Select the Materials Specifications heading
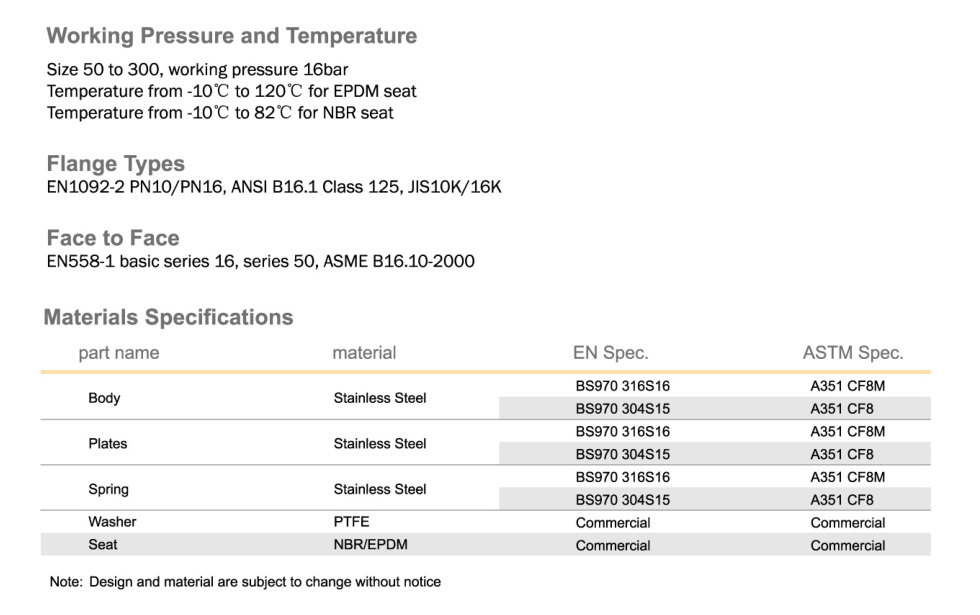The image size is (980, 615). [168, 318]
